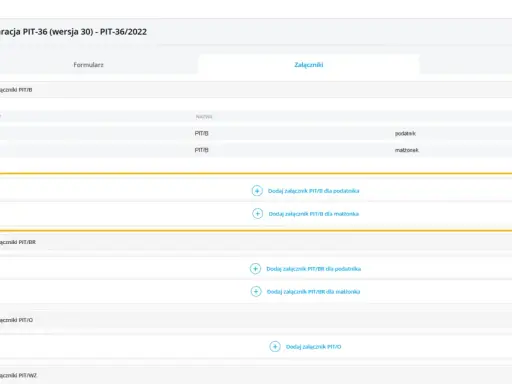Add PIT/BR attachment for małżonka link
Screen dimensions: 512x384
[313, 292]
